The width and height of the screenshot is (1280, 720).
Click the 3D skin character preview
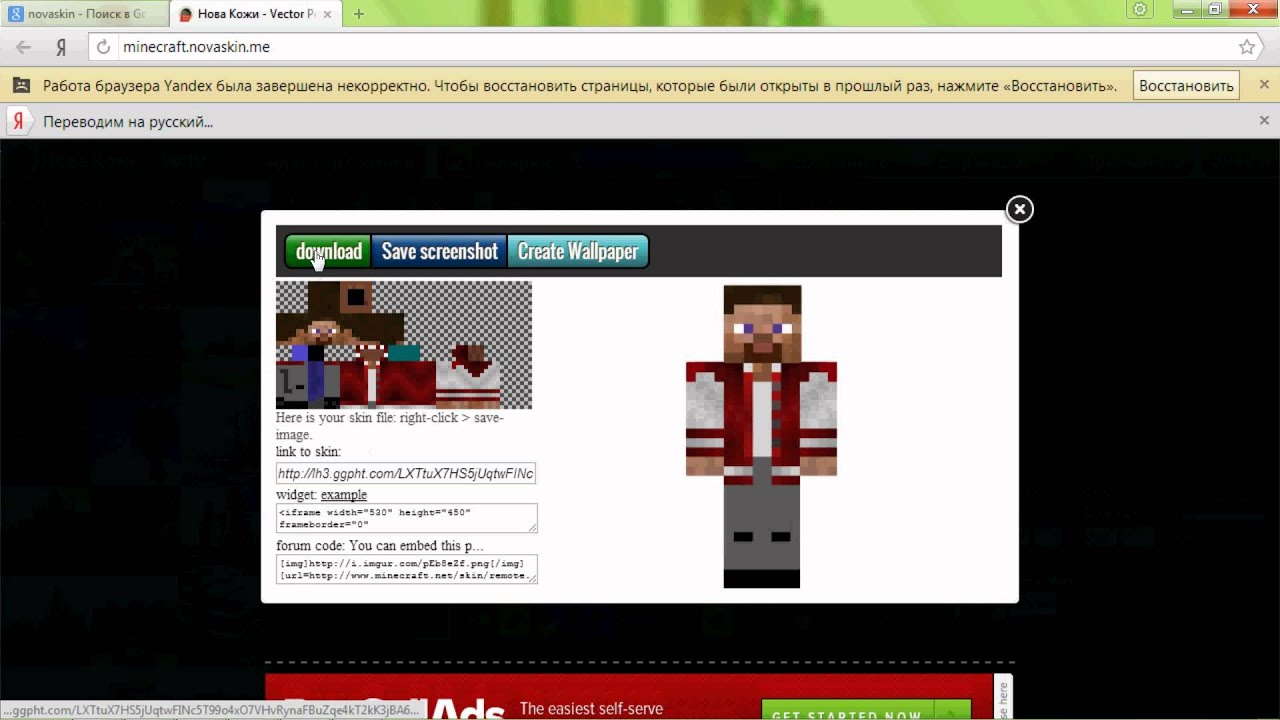coord(761,436)
